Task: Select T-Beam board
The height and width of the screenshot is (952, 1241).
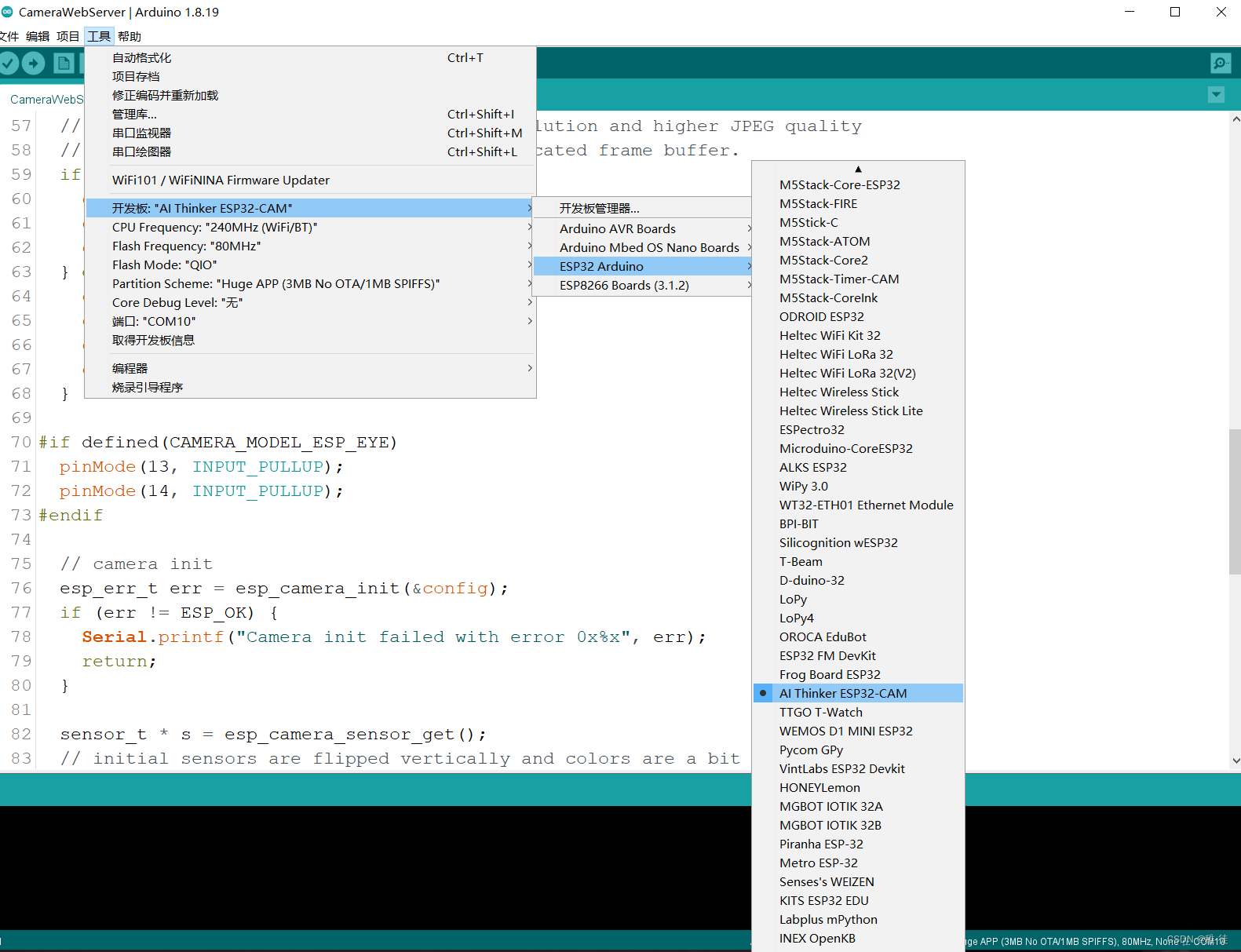Action: (x=857, y=561)
